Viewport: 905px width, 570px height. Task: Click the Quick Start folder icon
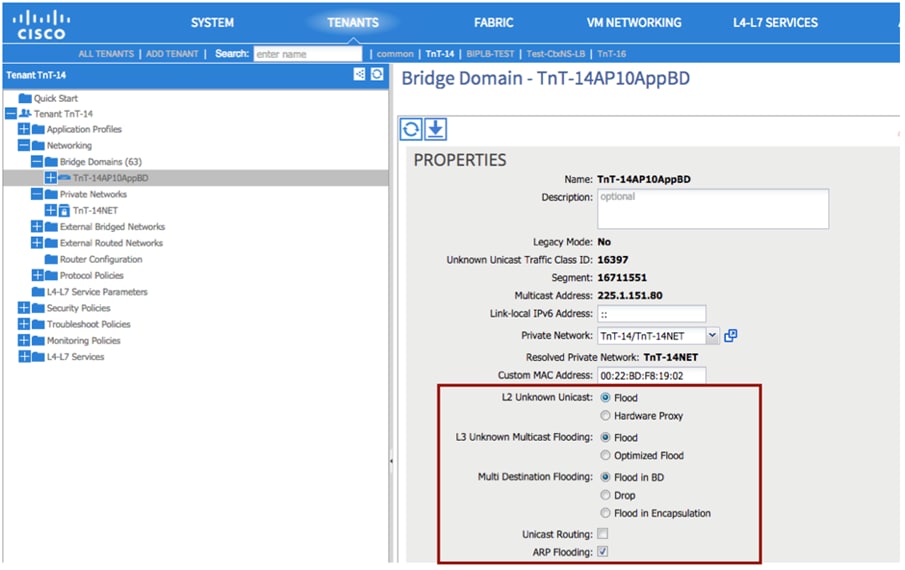tap(25, 98)
